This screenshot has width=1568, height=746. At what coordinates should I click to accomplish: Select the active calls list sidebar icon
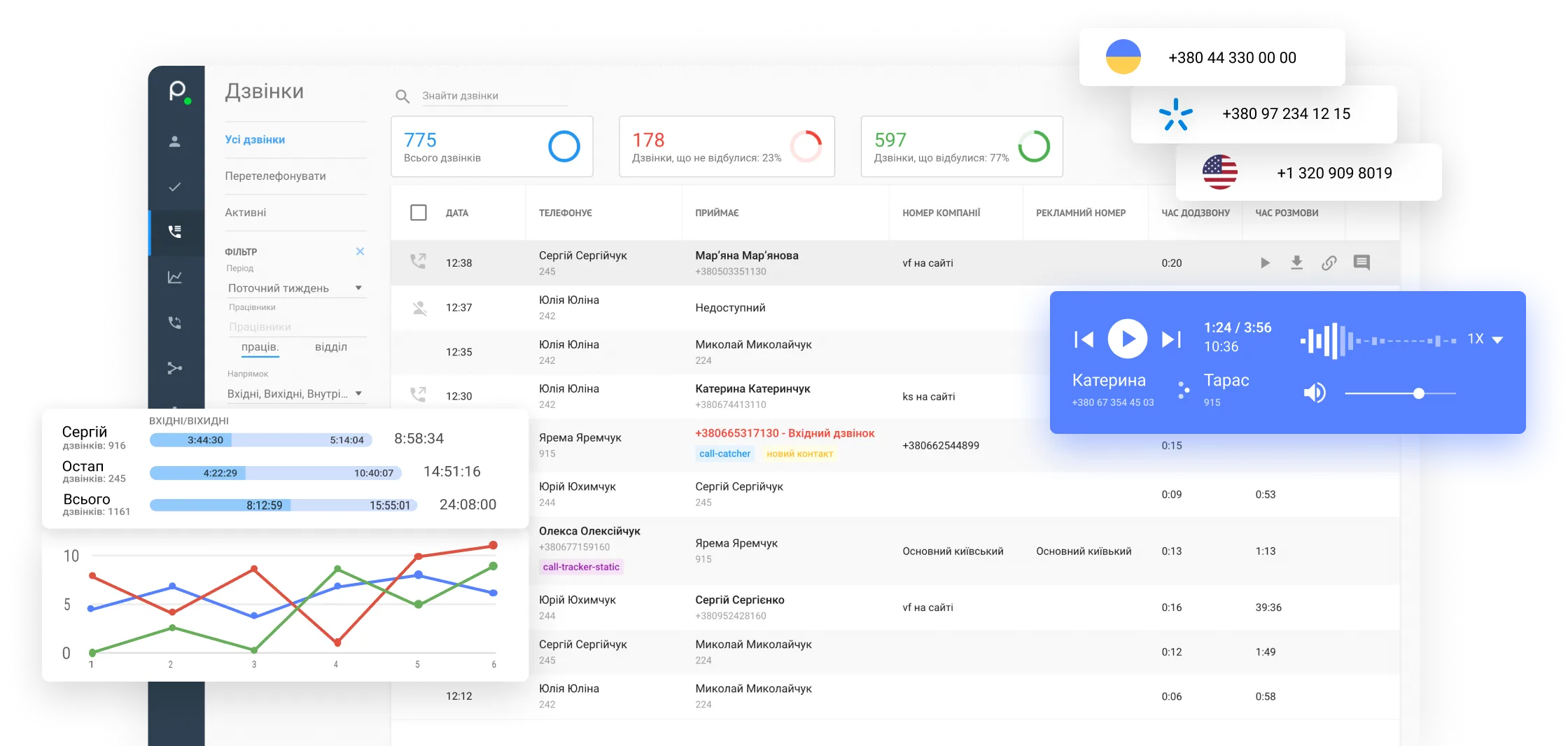175,232
